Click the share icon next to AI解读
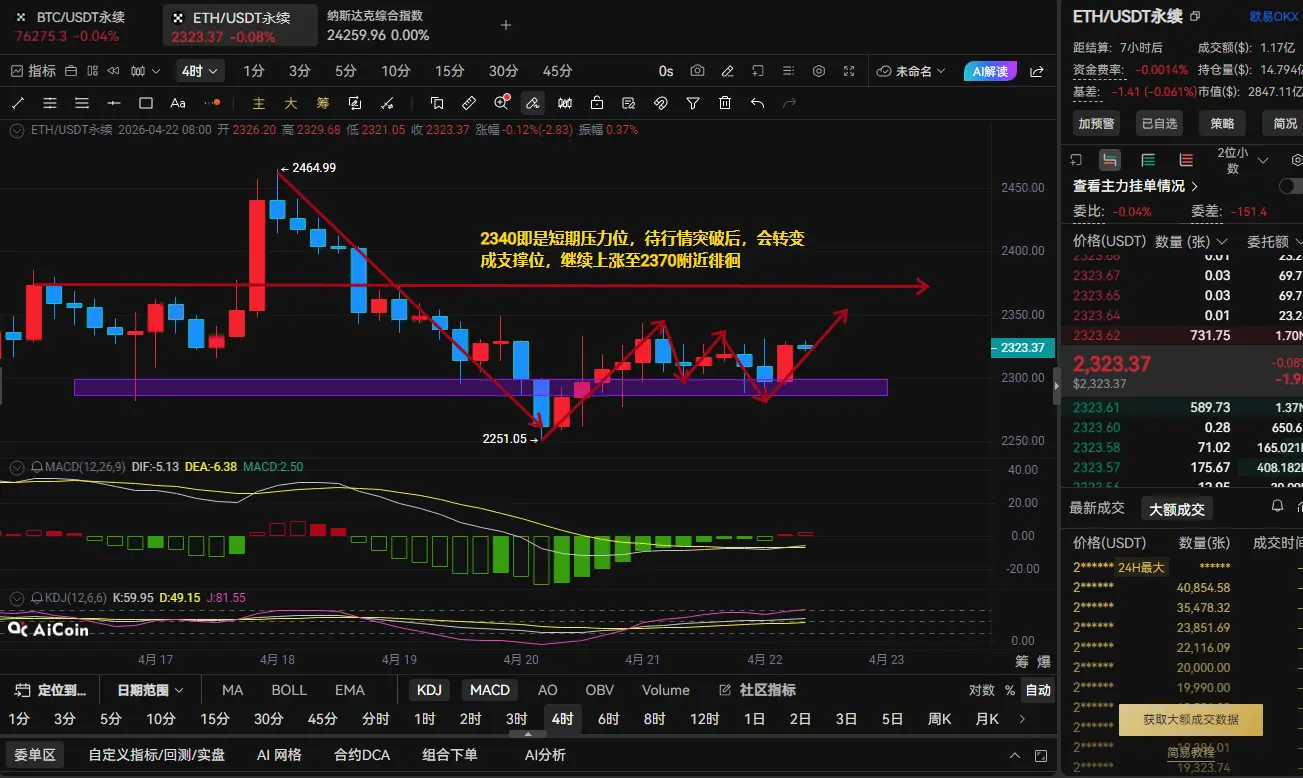Image resolution: width=1303 pixels, height=778 pixels. pyautogui.click(x=1037, y=71)
